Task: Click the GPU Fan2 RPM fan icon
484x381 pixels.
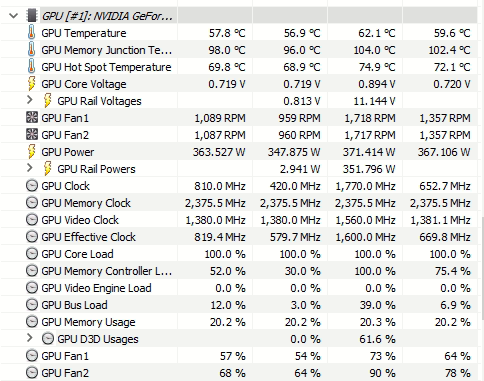Action: [32, 135]
